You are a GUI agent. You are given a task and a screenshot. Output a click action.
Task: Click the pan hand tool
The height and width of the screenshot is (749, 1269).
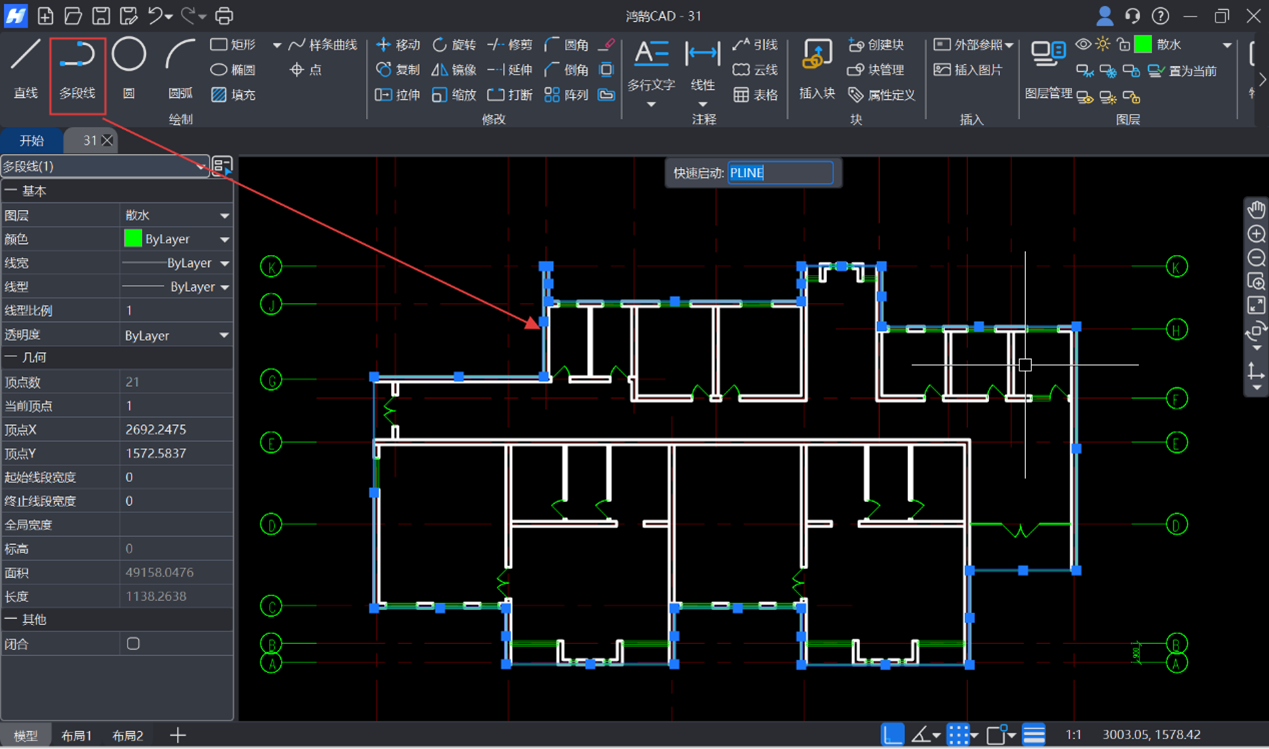tap(1256, 209)
